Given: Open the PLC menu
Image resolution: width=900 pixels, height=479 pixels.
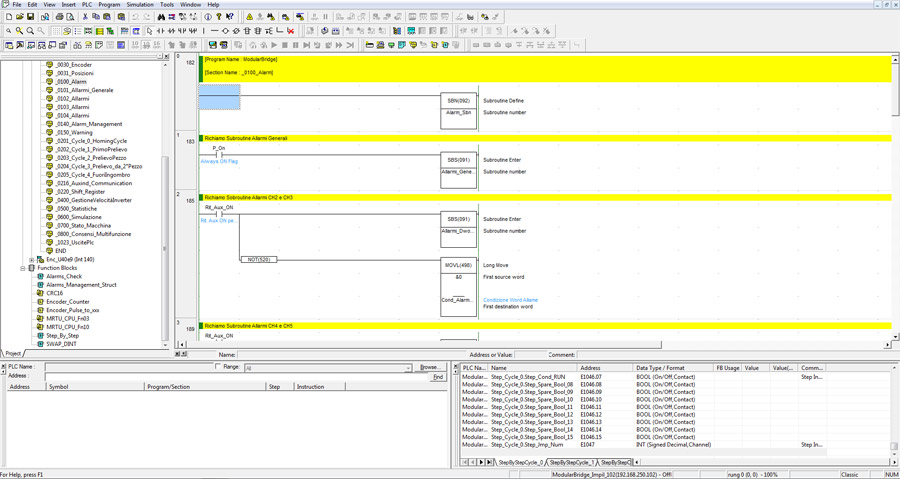Looking at the screenshot, I should pos(87,5).
